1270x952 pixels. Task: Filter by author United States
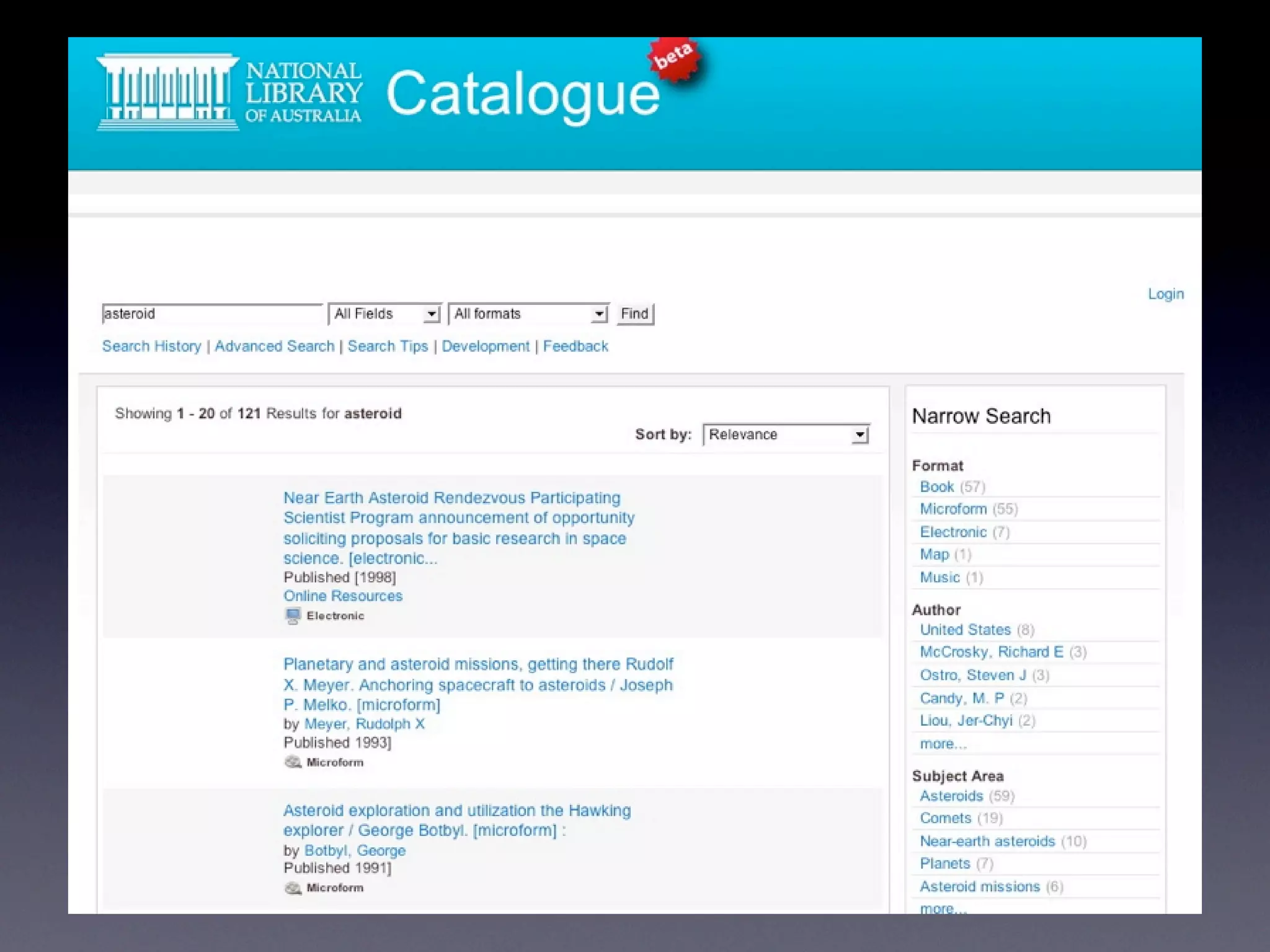(966, 630)
